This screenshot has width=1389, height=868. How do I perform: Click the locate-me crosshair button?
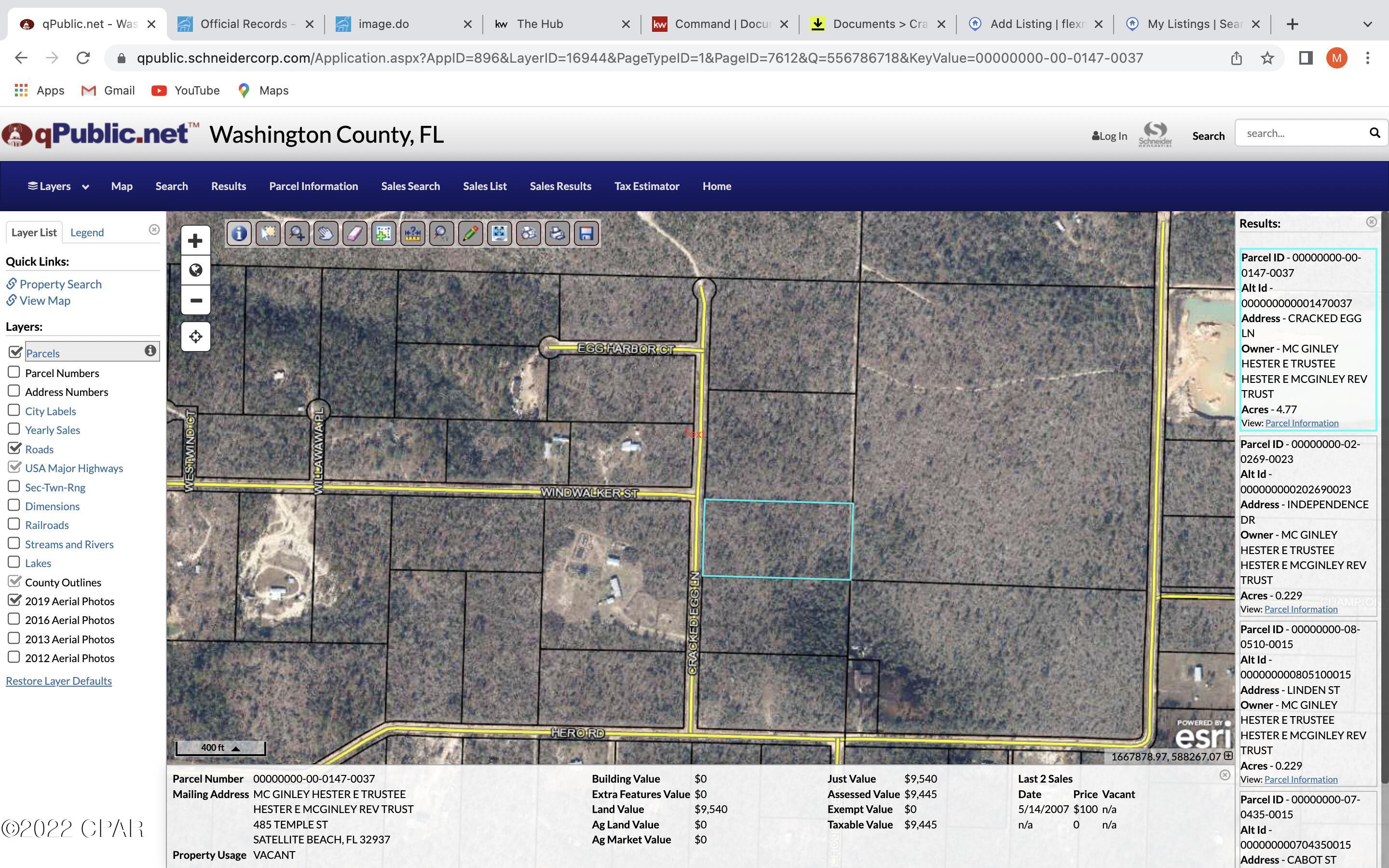[x=195, y=337]
